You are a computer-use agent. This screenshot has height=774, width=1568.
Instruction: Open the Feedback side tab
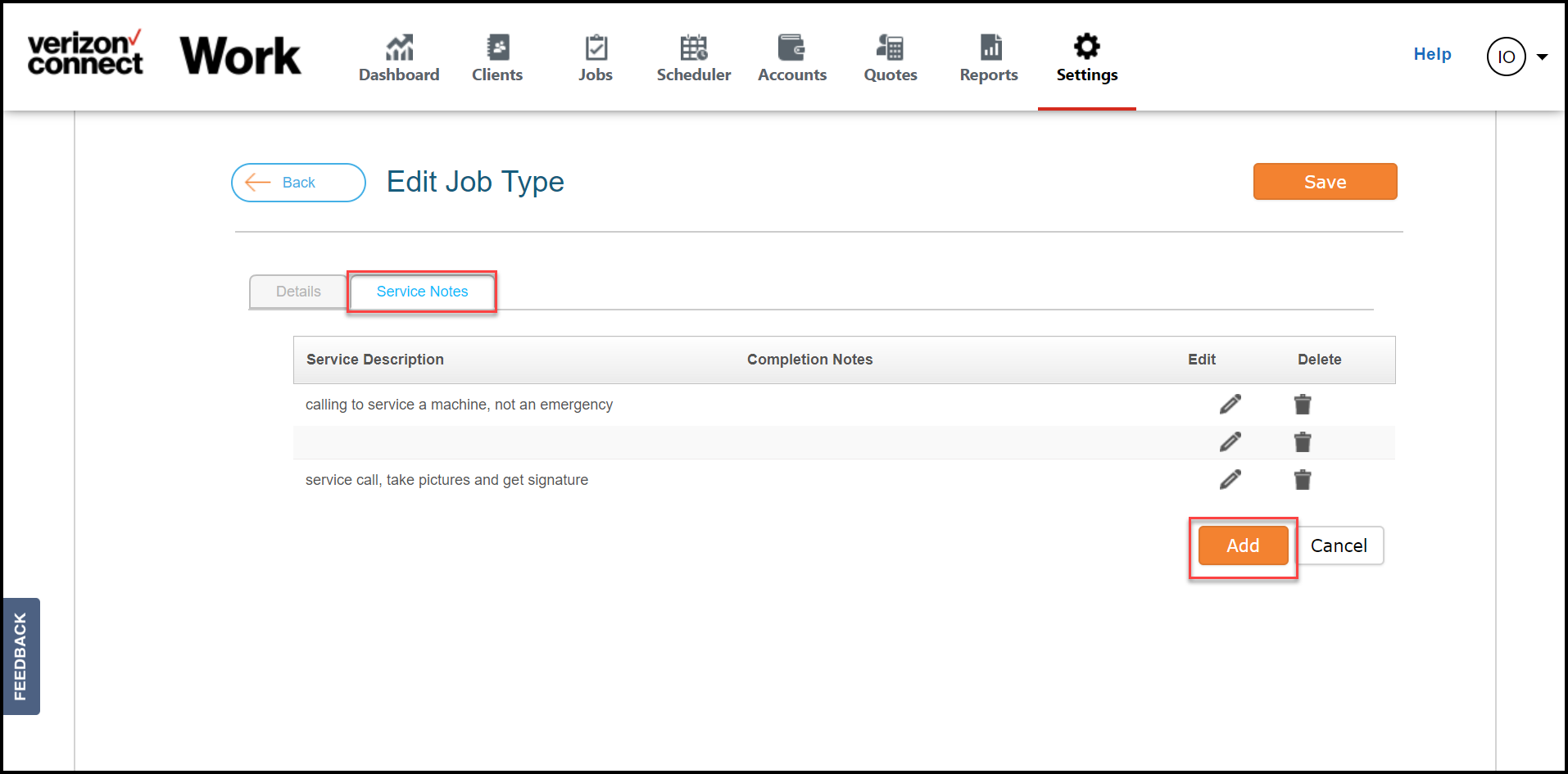click(x=21, y=656)
